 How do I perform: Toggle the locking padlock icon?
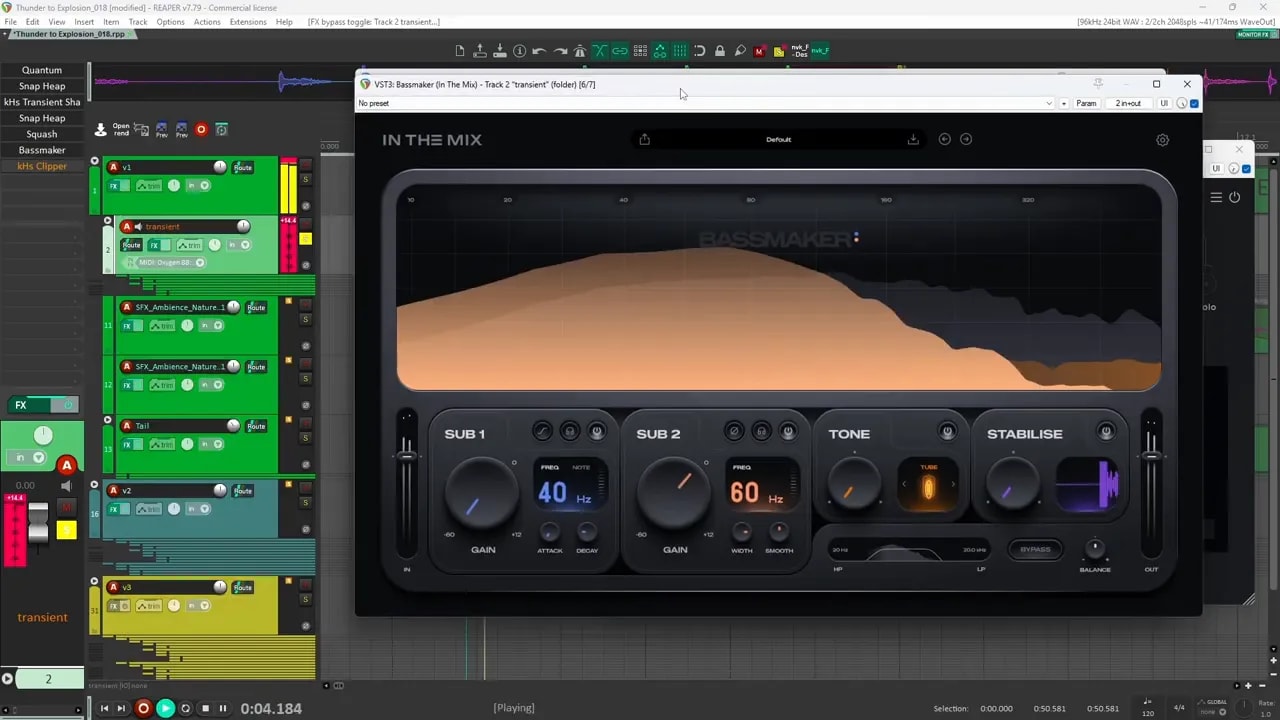click(x=719, y=51)
